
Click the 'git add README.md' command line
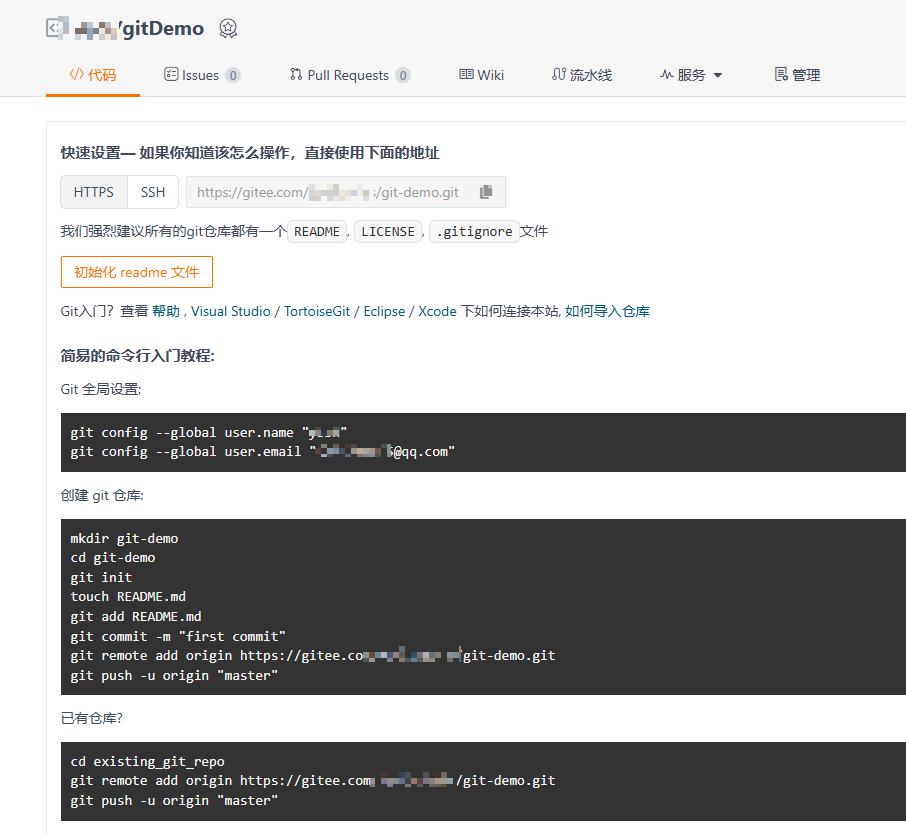(136, 617)
